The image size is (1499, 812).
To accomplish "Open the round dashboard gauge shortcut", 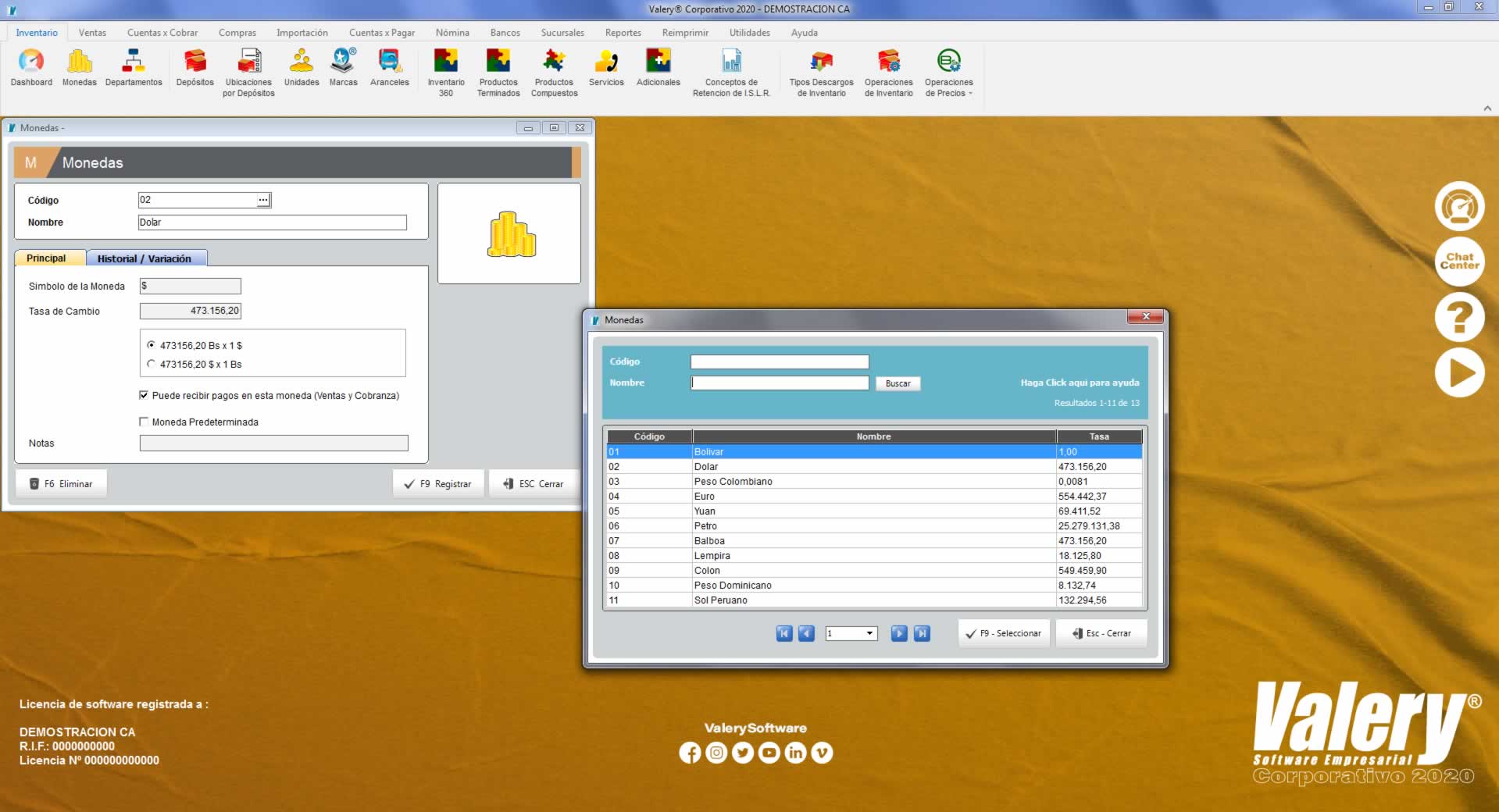I will (1459, 206).
